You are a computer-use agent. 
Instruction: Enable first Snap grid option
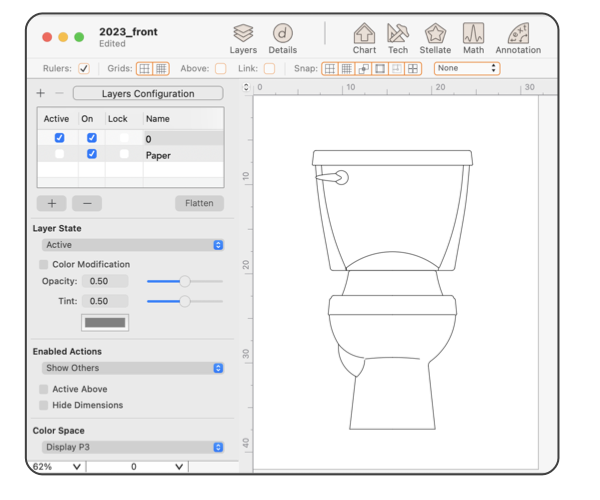329,68
